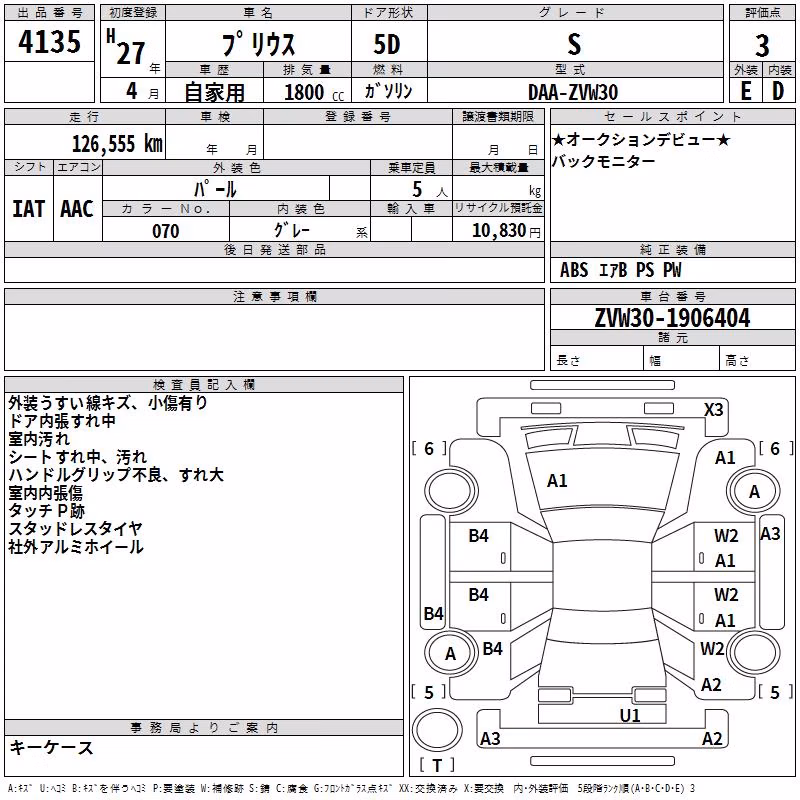Click model code DAA-ZVW30

[x=573, y=92]
